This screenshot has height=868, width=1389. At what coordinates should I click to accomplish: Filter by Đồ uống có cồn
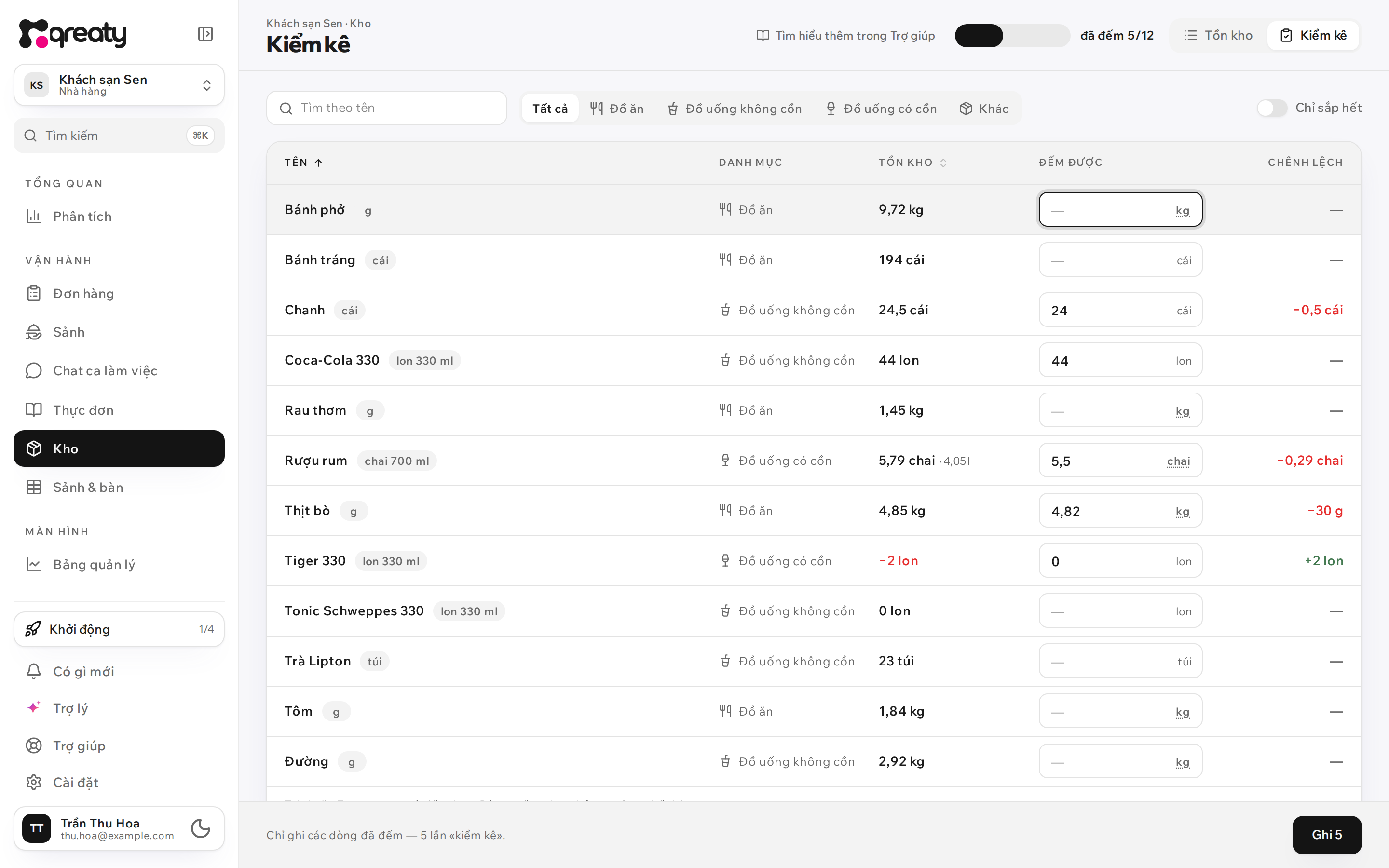pyautogui.click(x=881, y=108)
